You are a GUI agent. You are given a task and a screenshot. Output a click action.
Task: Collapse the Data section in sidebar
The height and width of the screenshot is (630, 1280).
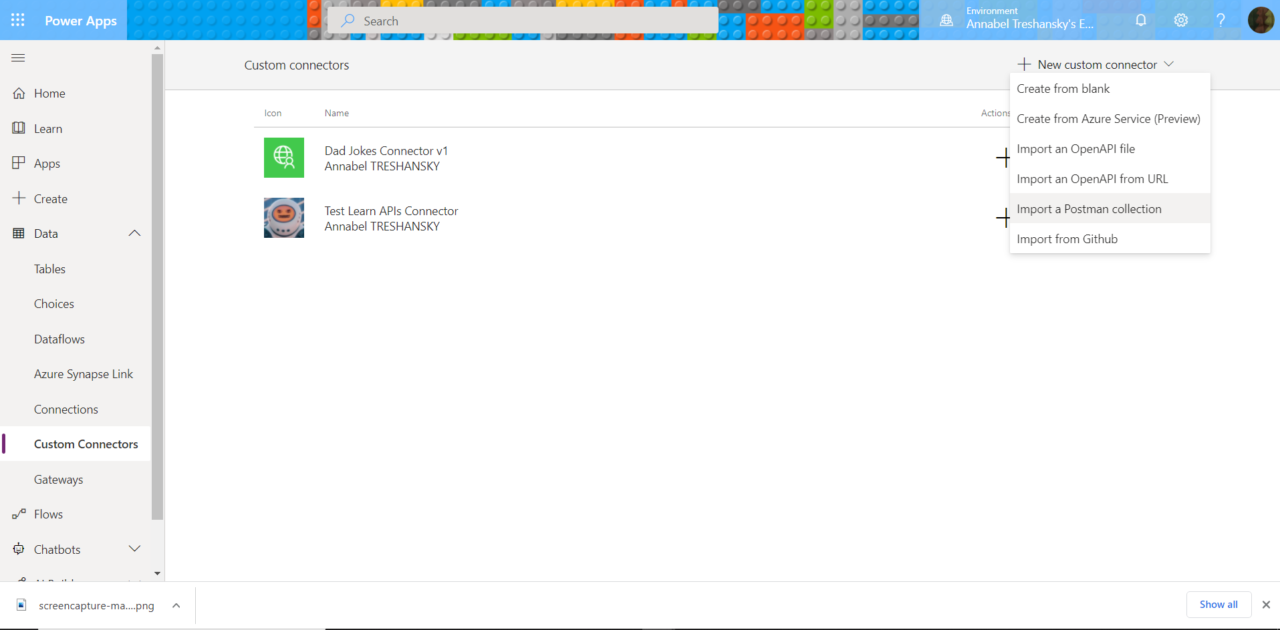tap(135, 234)
